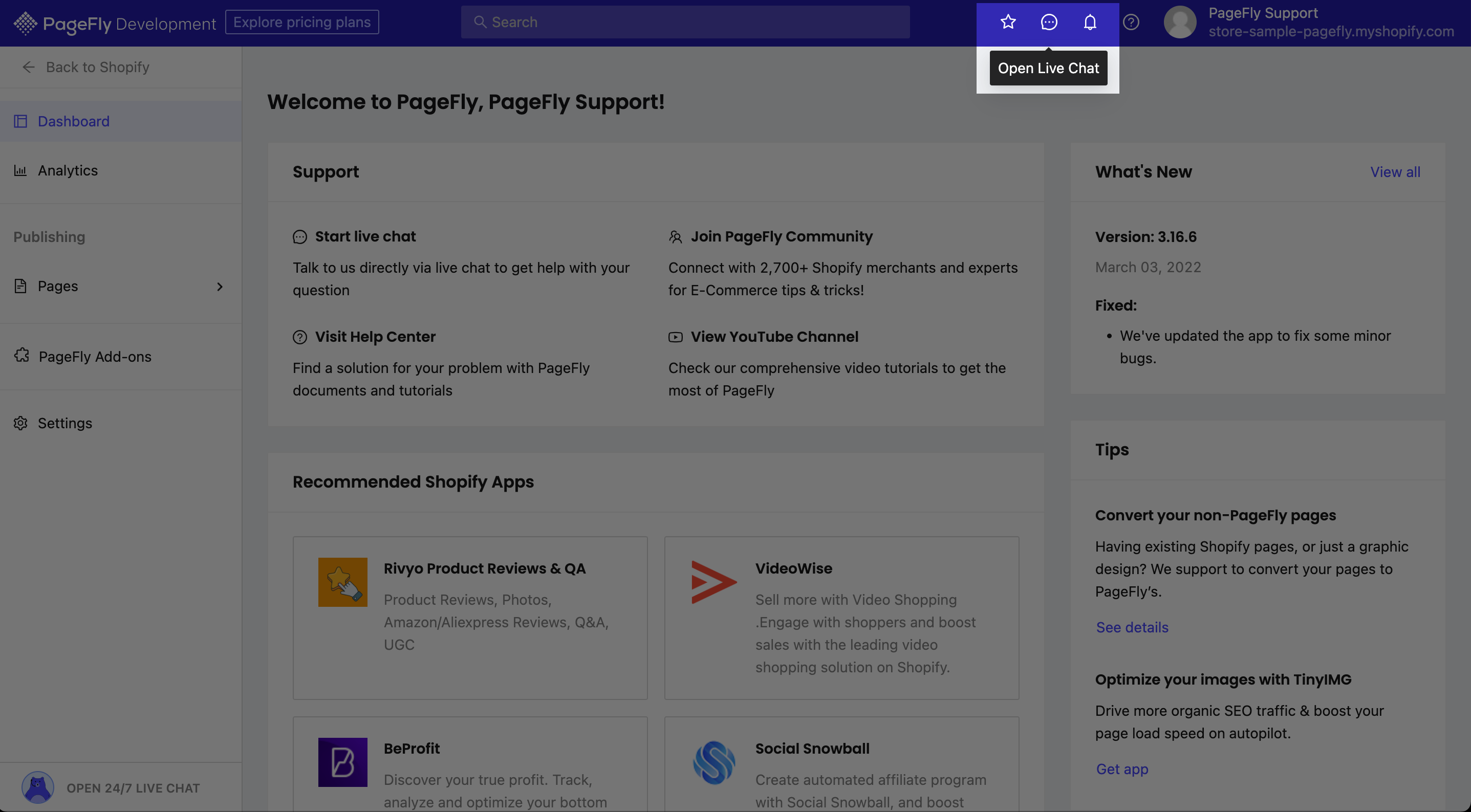The height and width of the screenshot is (812, 1471).
Task: Click Explore pricing plans button
Action: click(x=302, y=21)
